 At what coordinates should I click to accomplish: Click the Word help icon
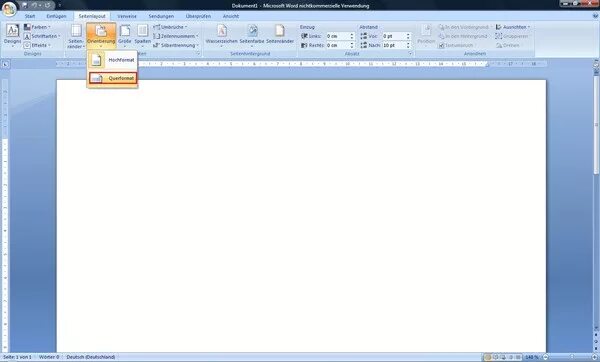click(595, 16)
